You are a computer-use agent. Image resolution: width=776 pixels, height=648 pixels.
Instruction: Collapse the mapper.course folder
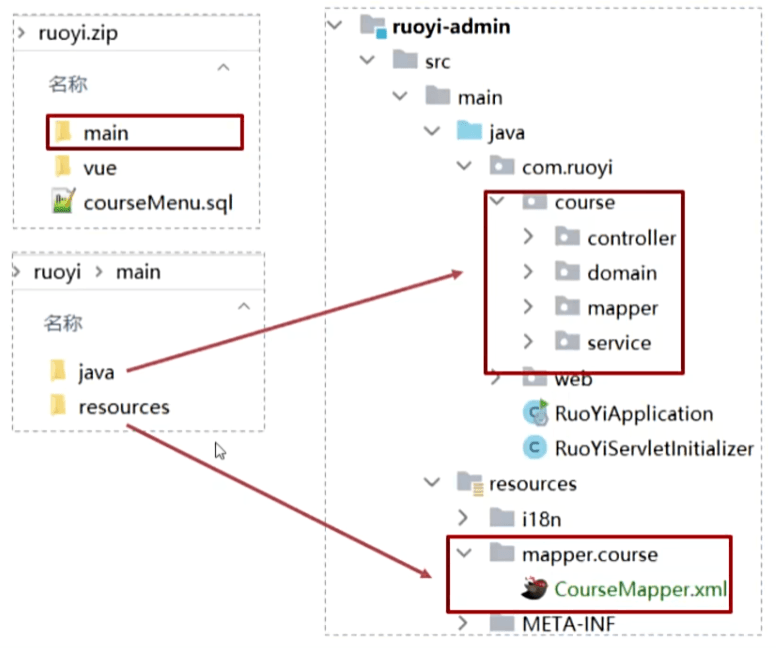coord(464,553)
